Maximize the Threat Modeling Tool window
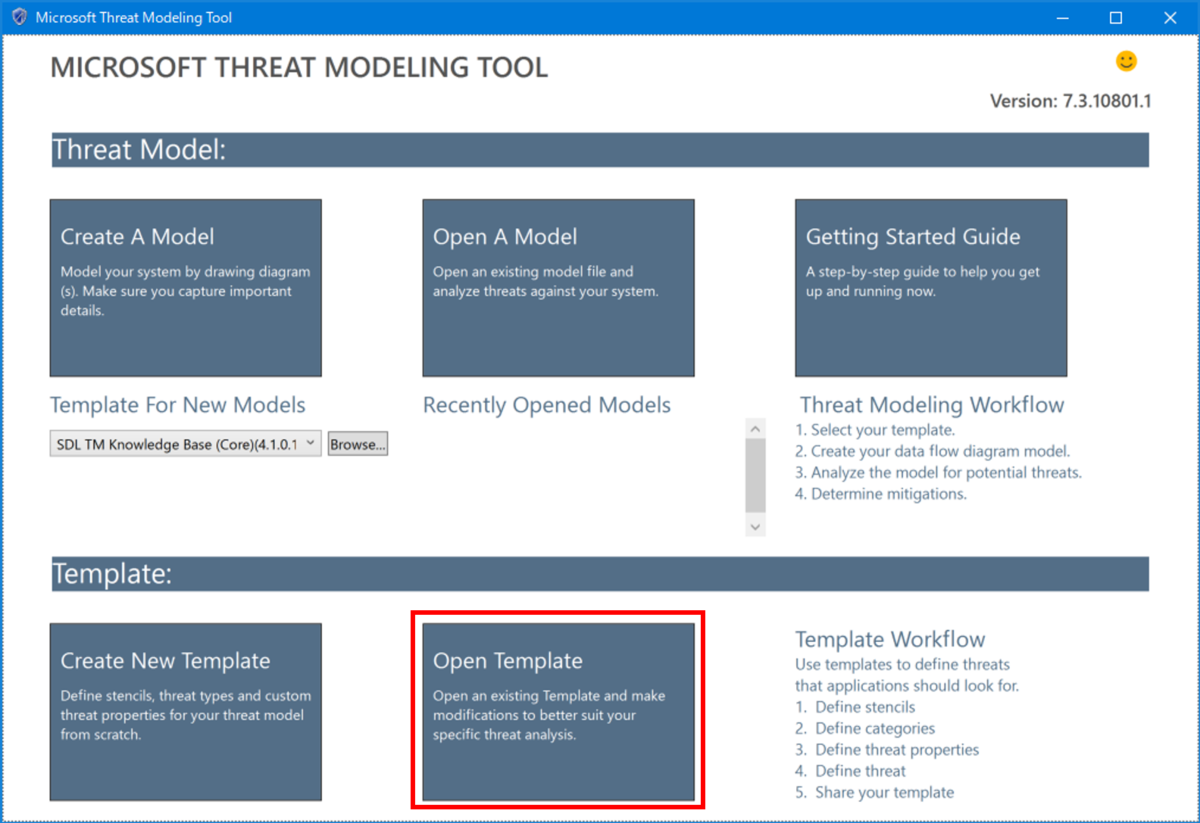 1116,17
